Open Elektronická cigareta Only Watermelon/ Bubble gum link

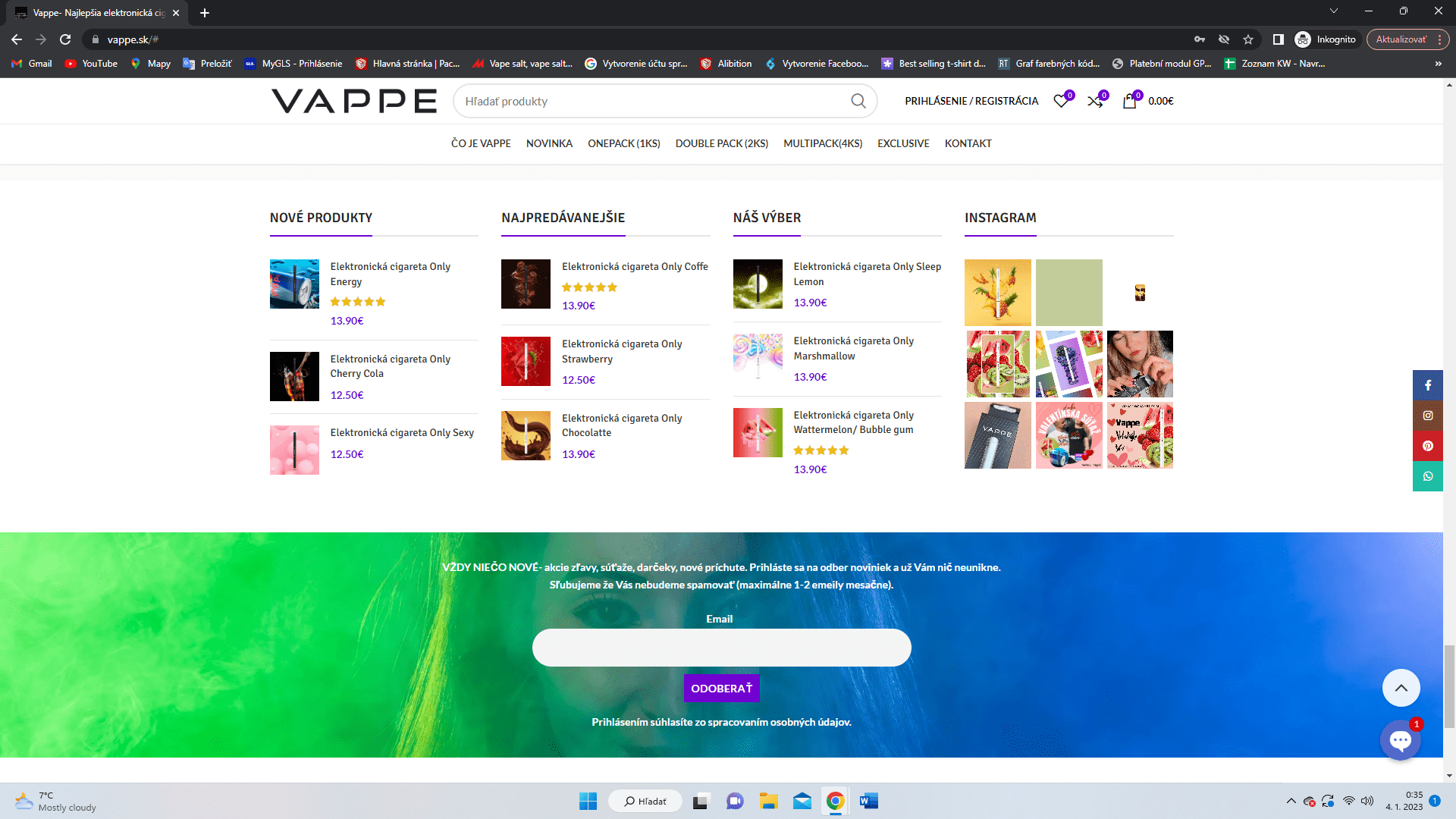[x=853, y=422]
